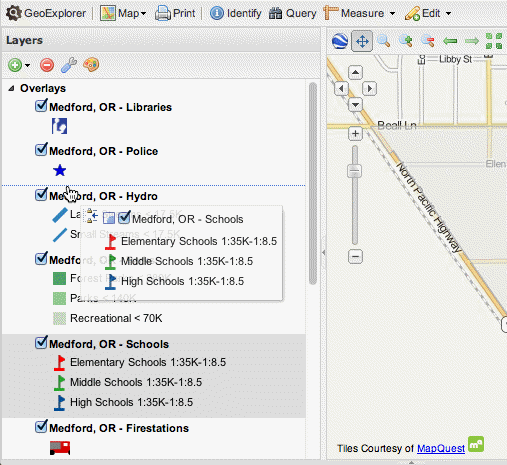Click the Query toolbar item
Viewport: 507px width, 465px height.
tap(293, 13)
